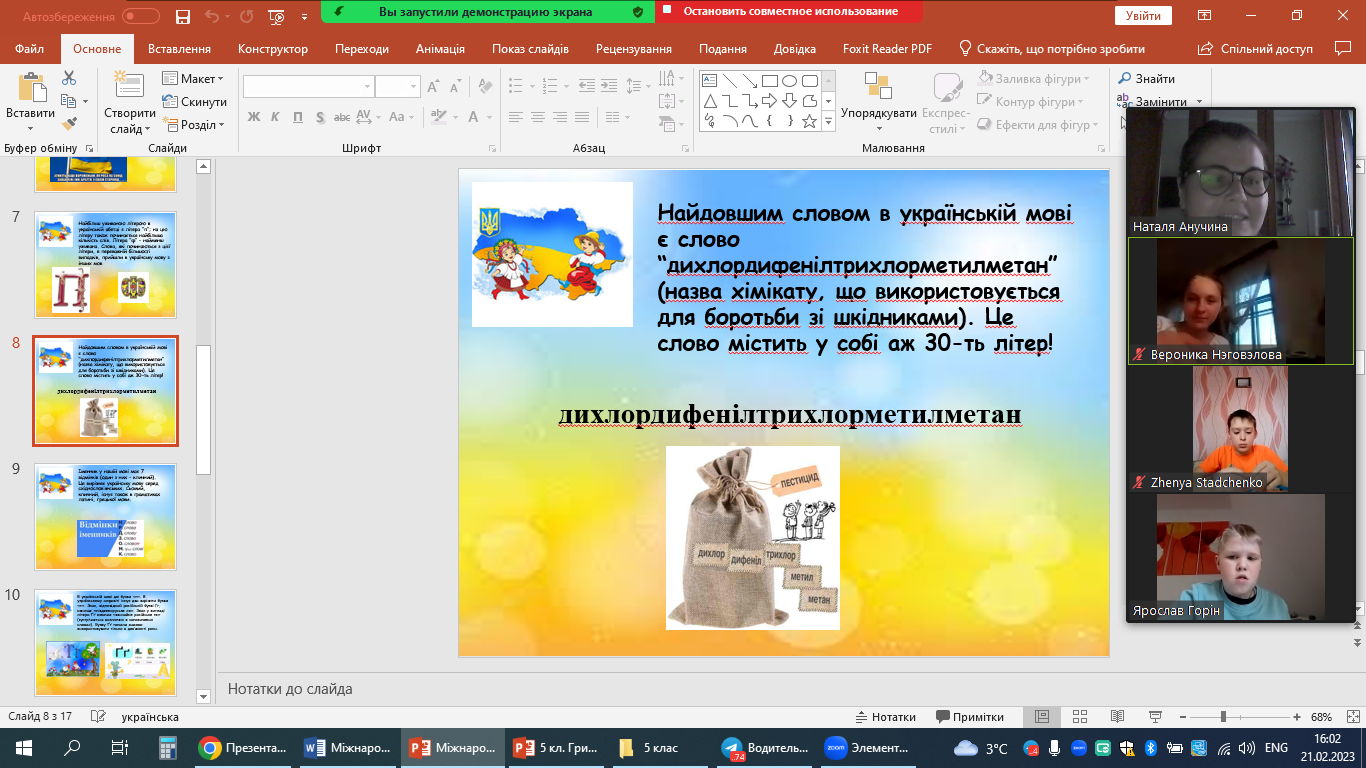Click the Cut scissors icon
The width and height of the screenshot is (1366, 768).
[69, 78]
